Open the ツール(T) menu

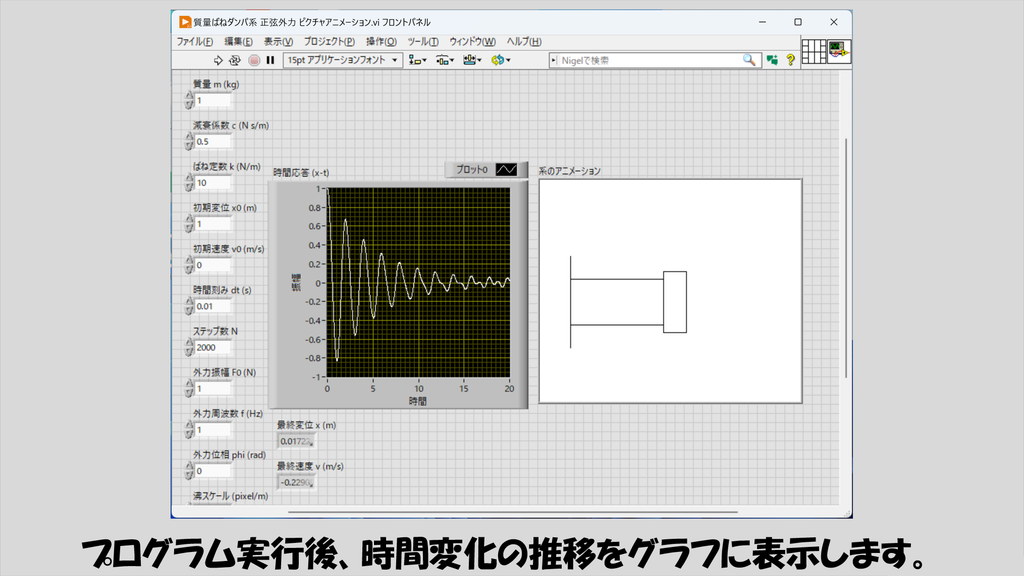pos(423,41)
